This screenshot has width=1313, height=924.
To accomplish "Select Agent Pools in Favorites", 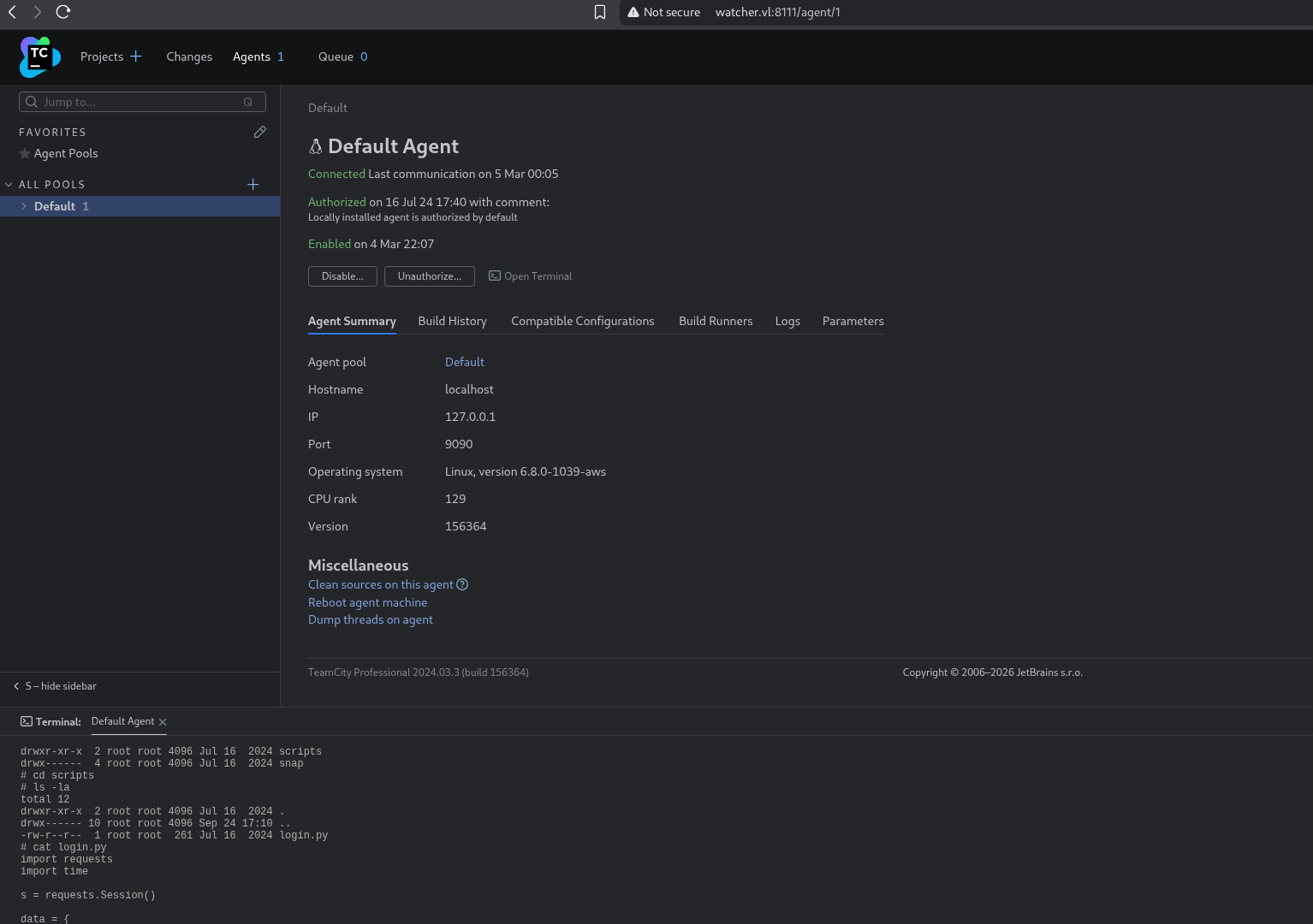I will click(66, 154).
